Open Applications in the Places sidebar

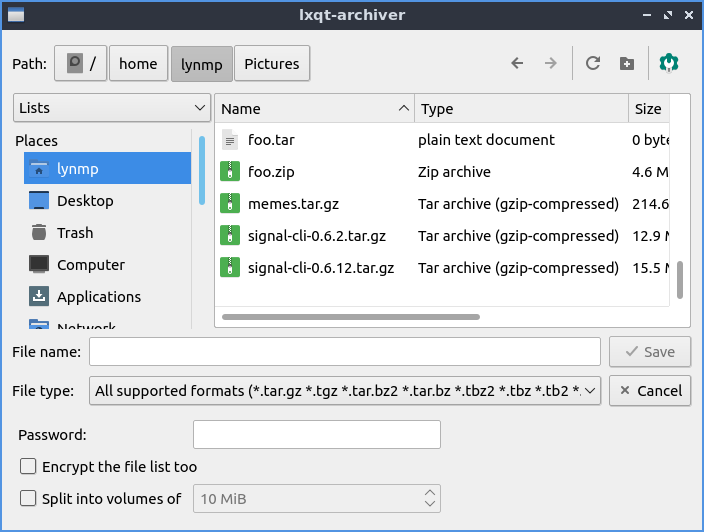(x=98, y=297)
